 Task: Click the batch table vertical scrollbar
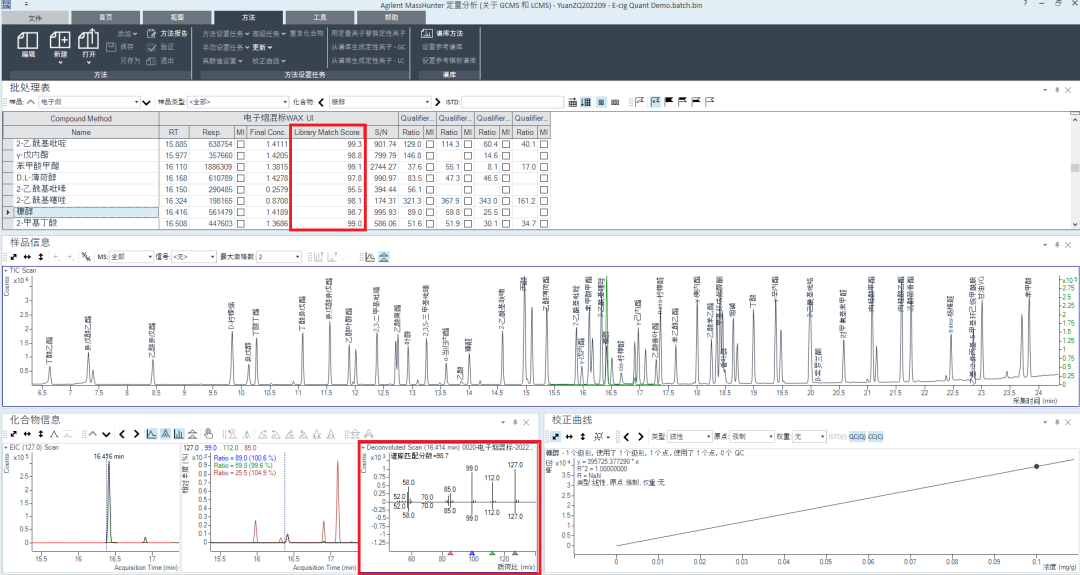point(1075,170)
